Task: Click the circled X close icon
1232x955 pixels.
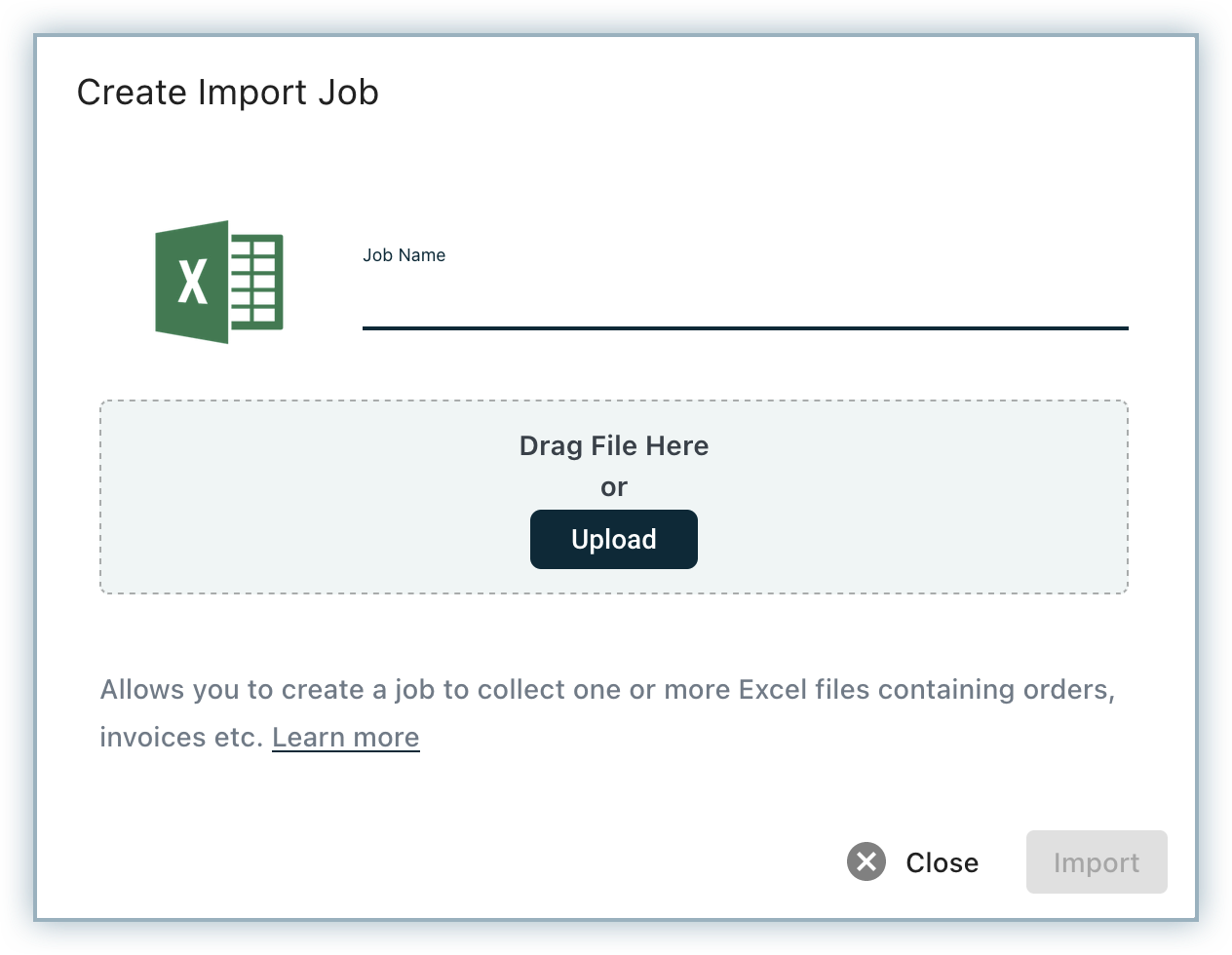Action: pyautogui.click(x=866, y=861)
